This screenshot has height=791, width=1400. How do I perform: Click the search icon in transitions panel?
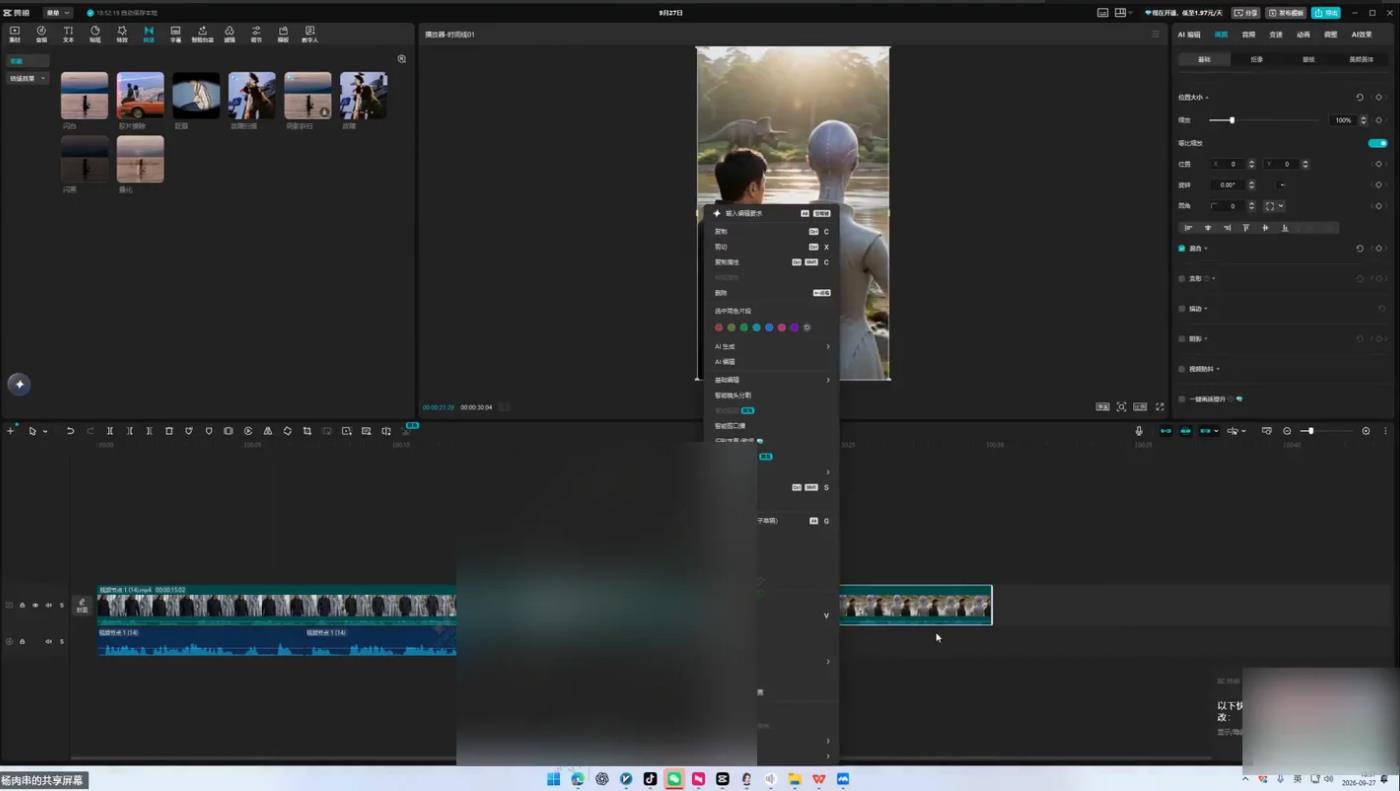[x=401, y=59]
